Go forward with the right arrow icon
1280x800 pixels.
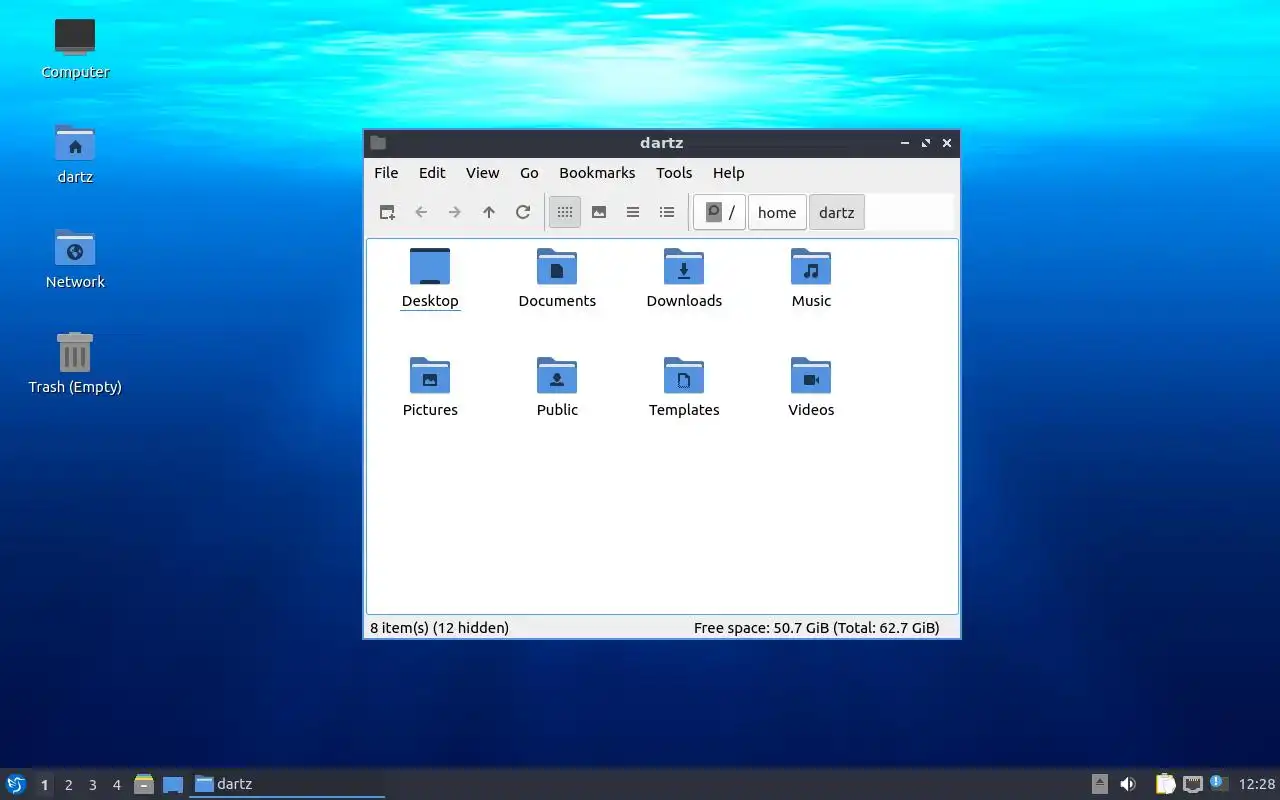pyautogui.click(x=455, y=212)
